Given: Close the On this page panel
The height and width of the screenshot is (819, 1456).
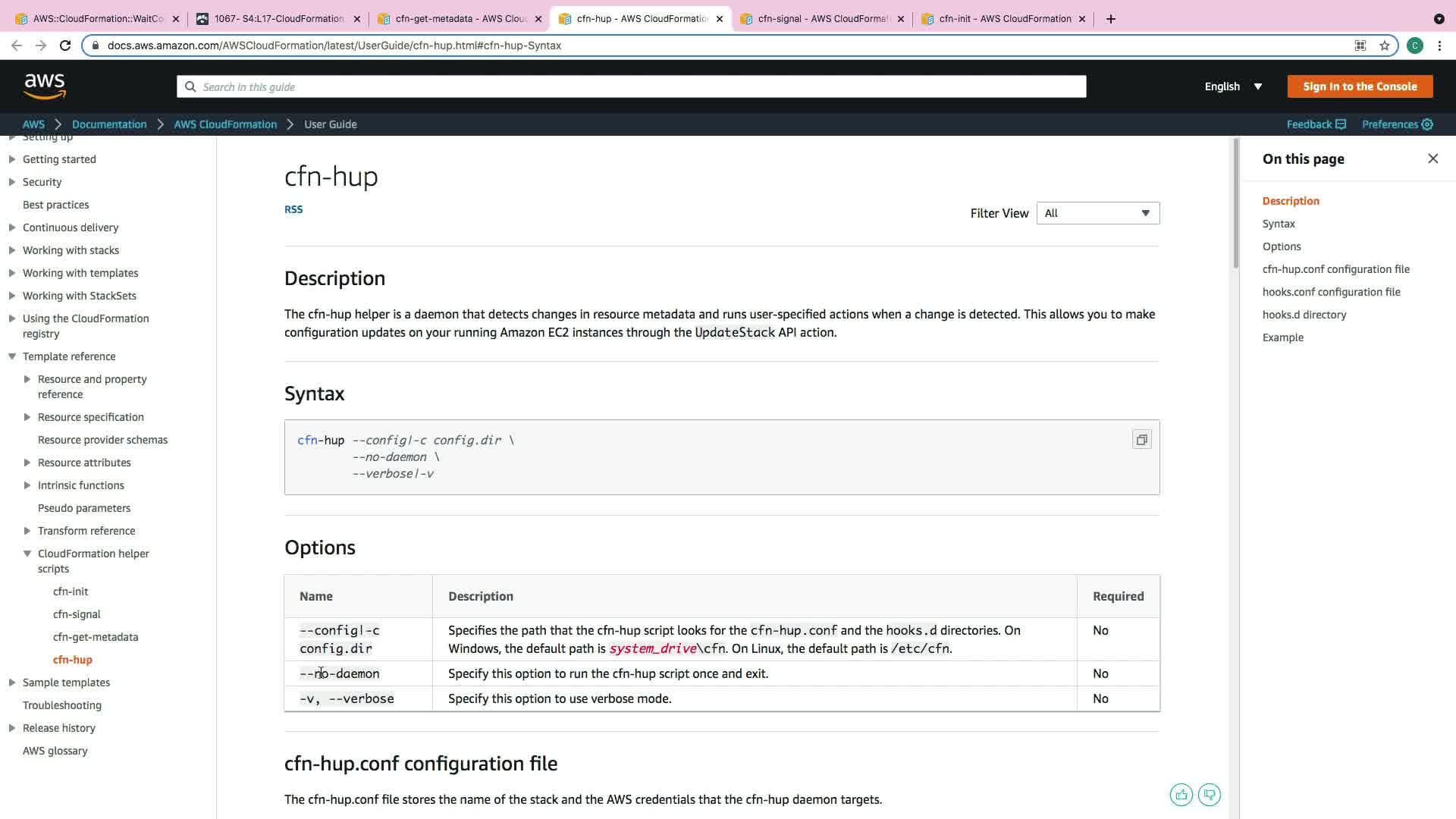Looking at the screenshot, I should [x=1432, y=158].
